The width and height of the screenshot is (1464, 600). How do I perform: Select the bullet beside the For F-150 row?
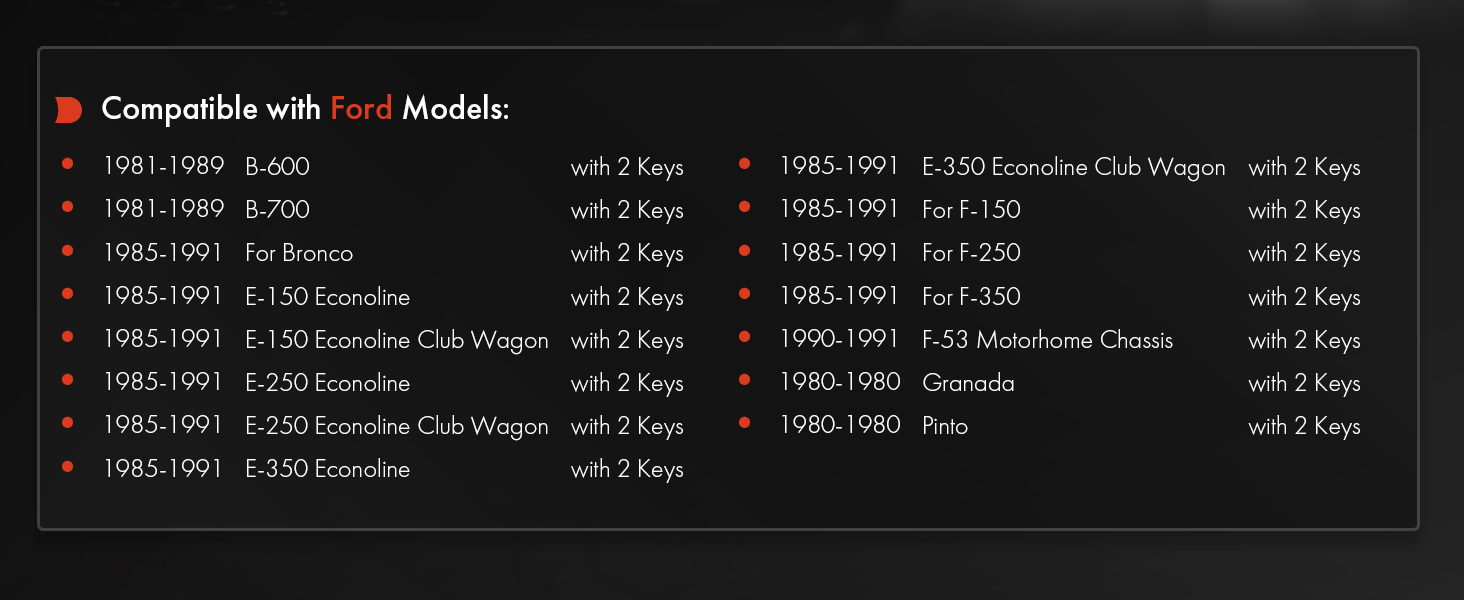744,207
